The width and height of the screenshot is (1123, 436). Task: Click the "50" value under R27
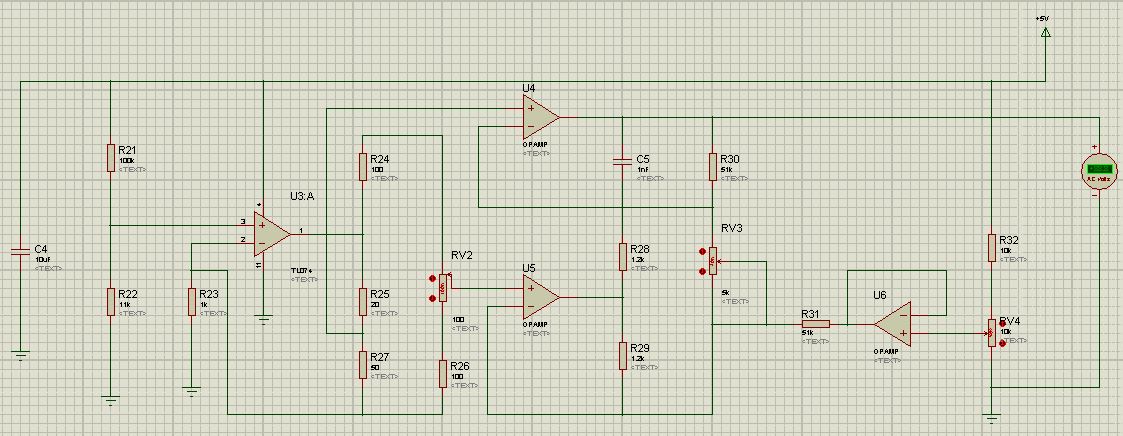pyautogui.click(x=375, y=367)
